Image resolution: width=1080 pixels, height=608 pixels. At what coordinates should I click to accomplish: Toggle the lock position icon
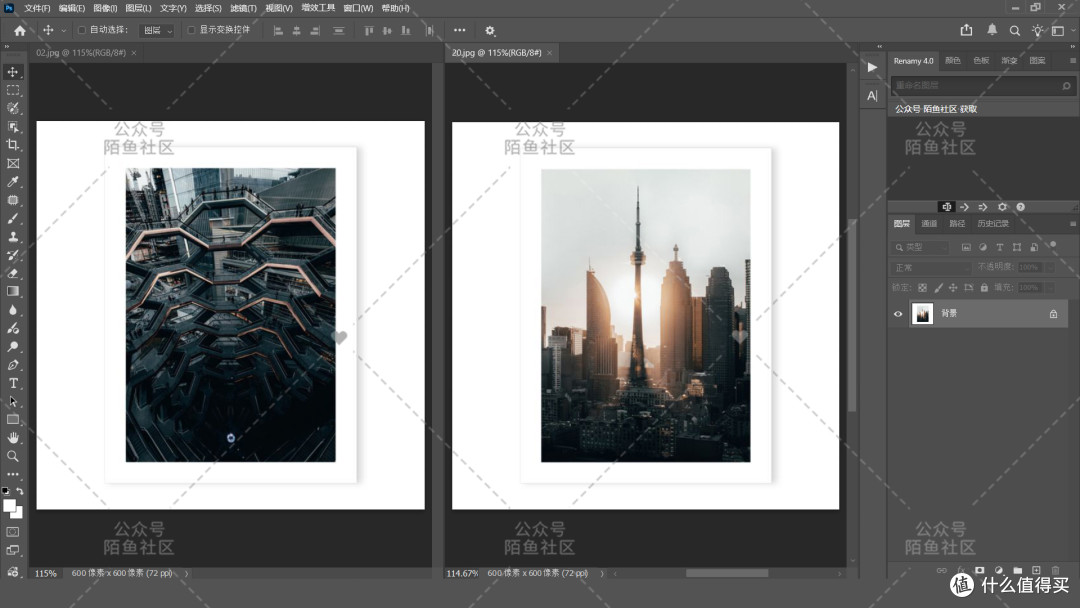(953, 287)
